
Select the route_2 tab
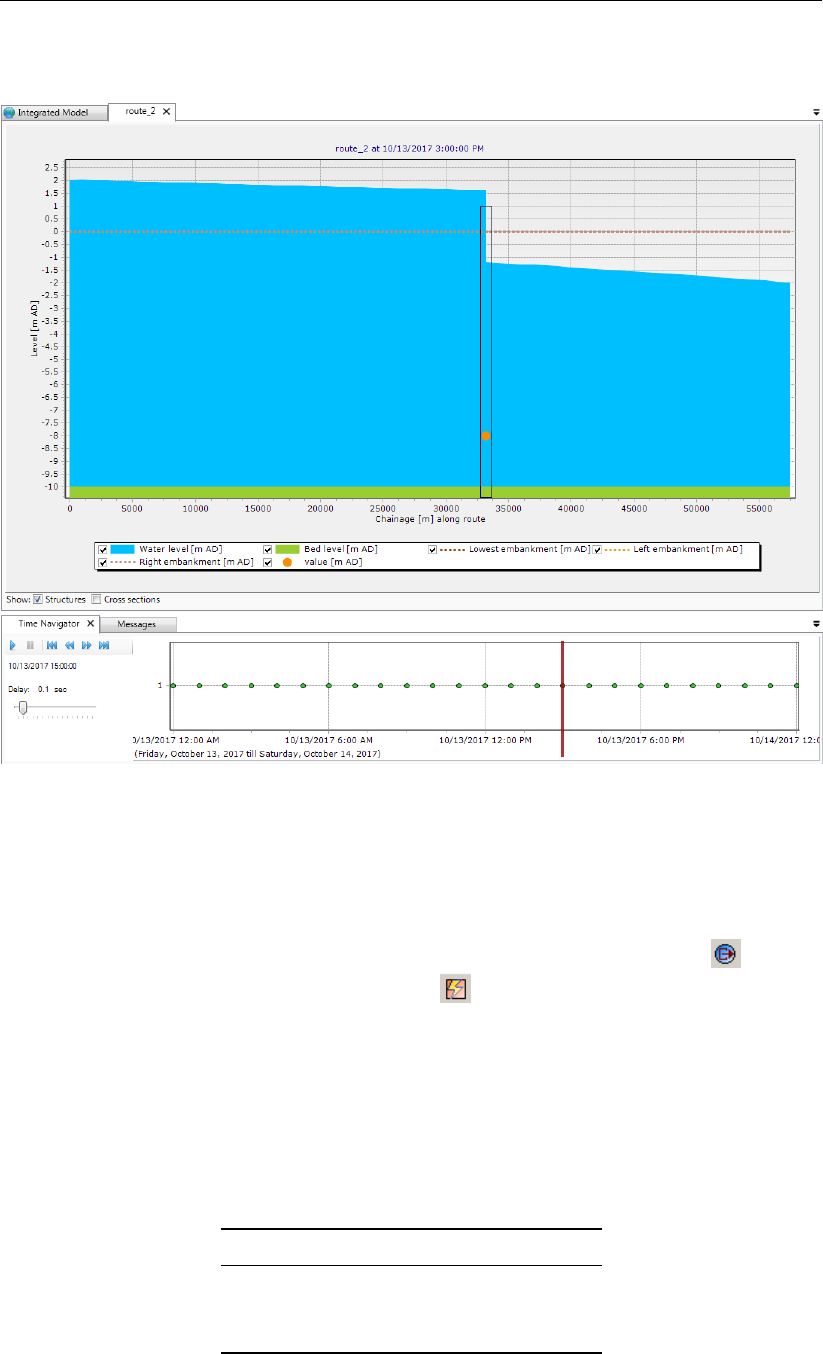(143, 113)
